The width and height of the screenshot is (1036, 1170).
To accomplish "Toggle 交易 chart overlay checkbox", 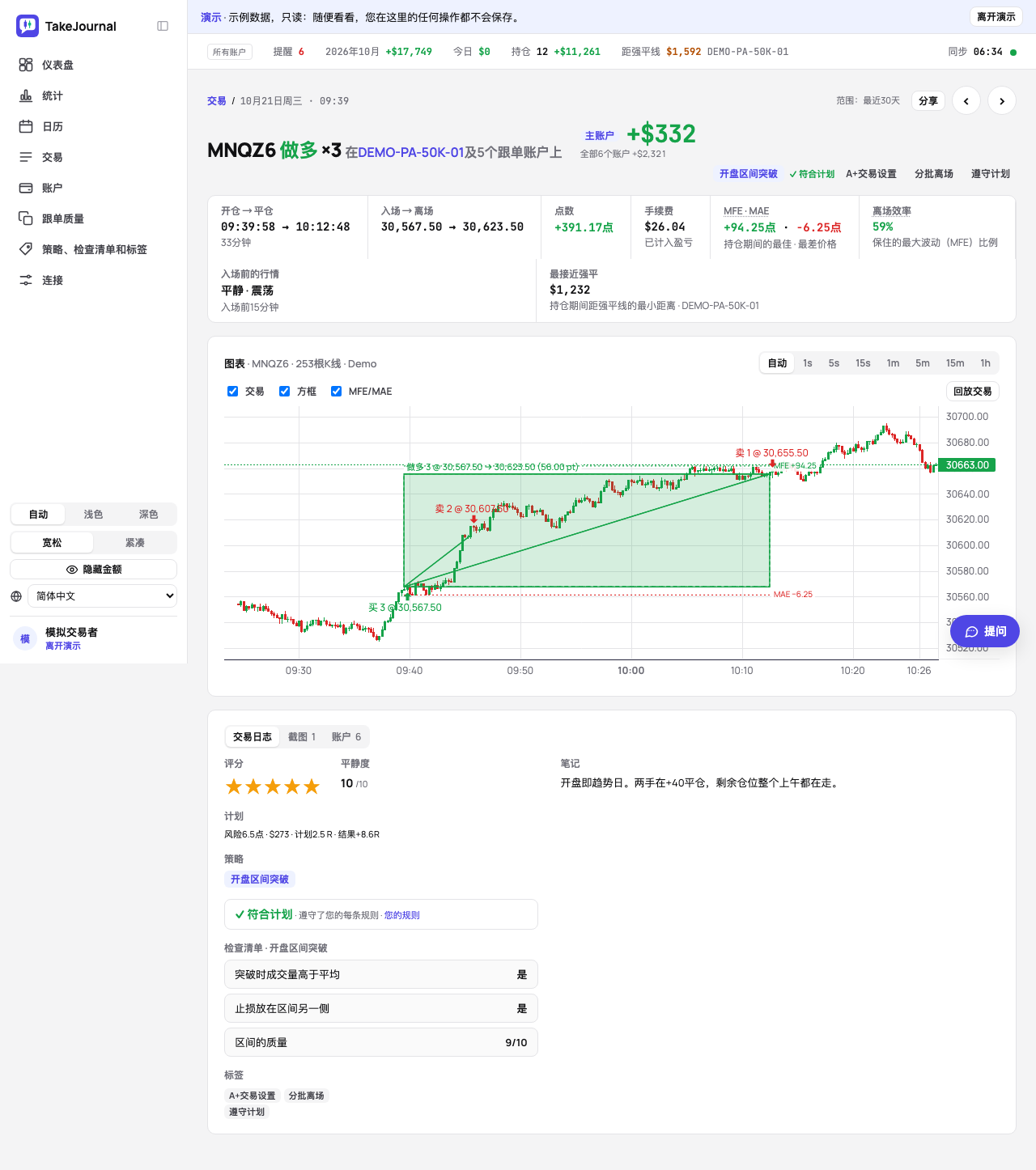I will (233, 392).
